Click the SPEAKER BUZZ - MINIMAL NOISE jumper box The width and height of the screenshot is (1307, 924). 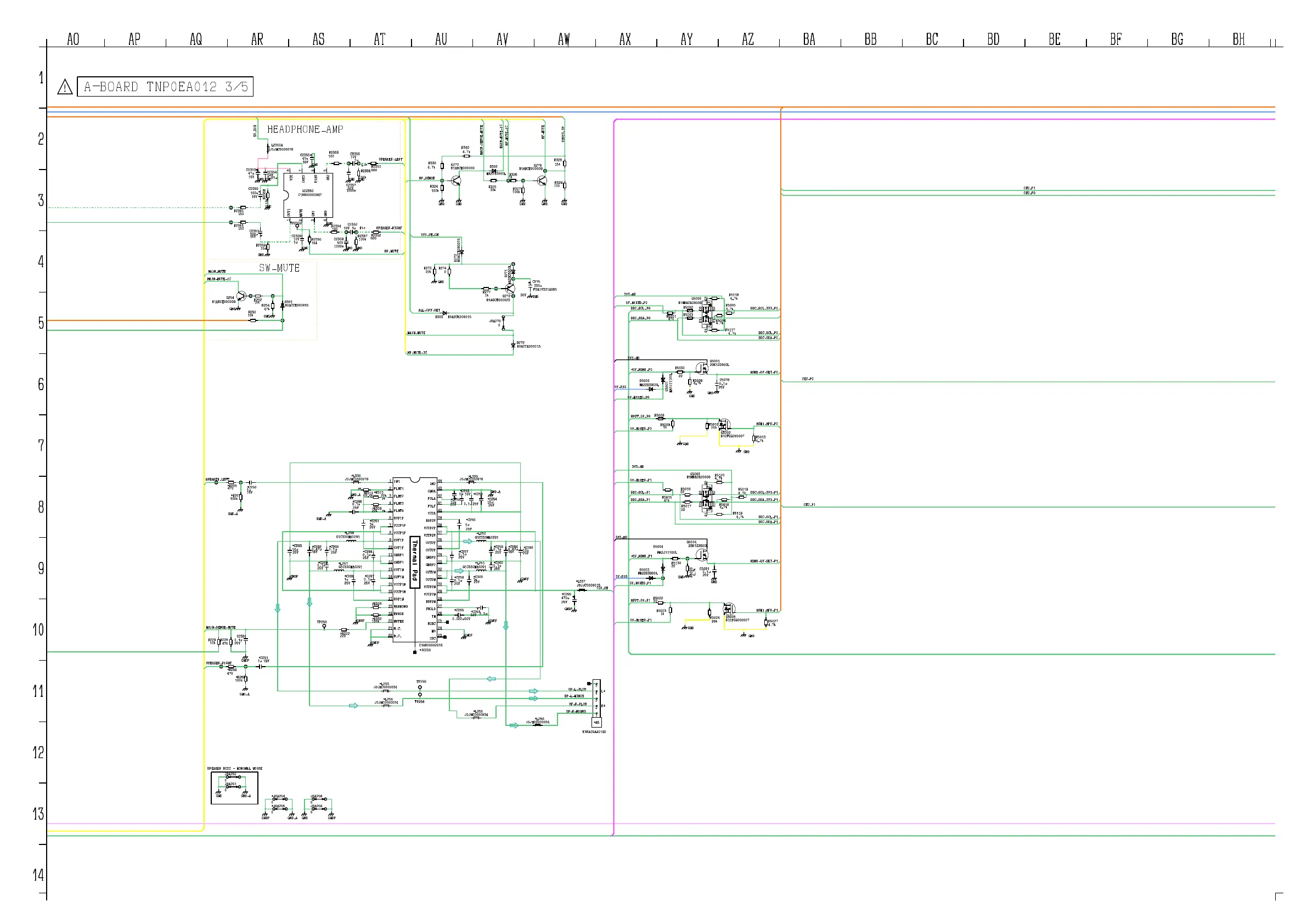coord(234,788)
